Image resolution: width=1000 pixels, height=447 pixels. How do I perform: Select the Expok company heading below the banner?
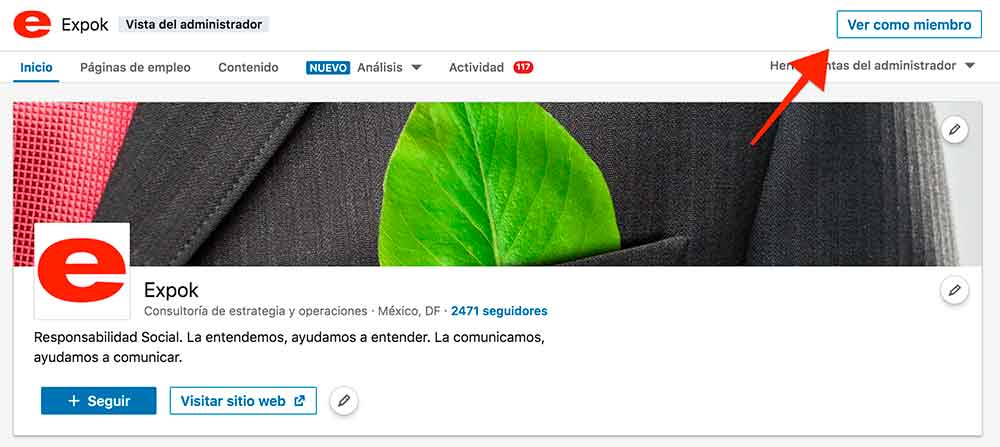click(171, 290)
